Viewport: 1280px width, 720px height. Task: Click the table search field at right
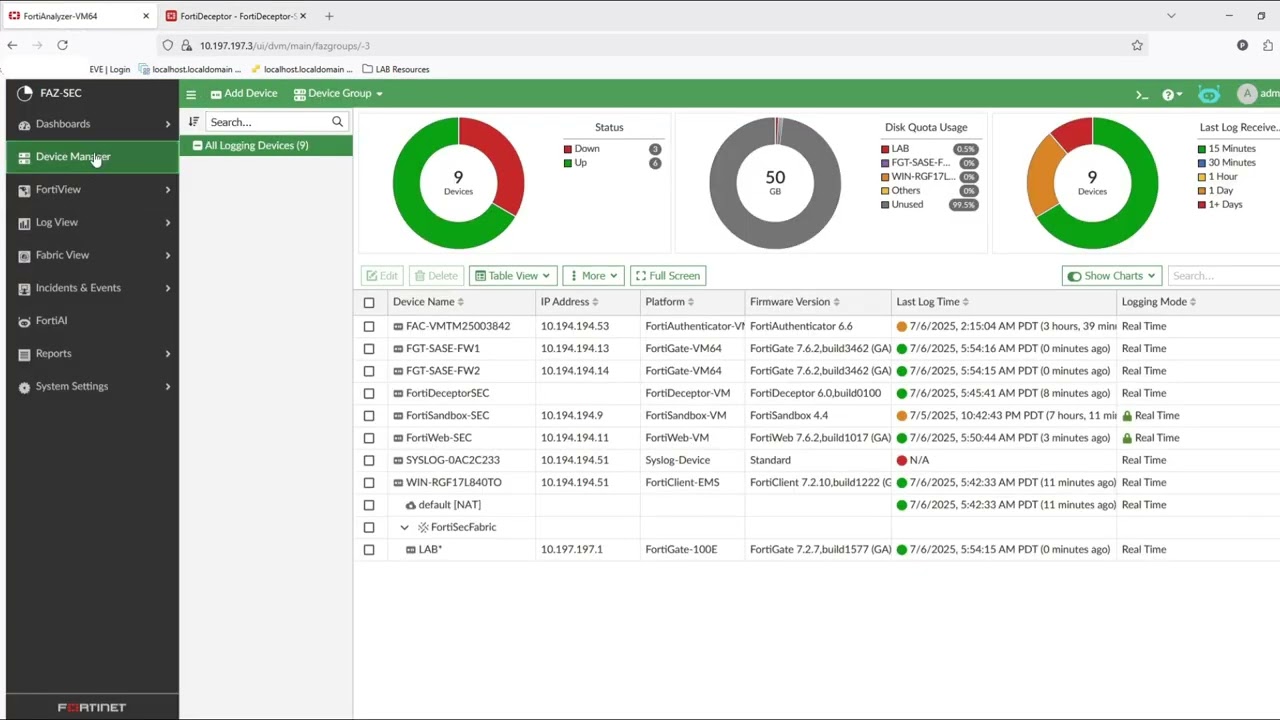1224,276
